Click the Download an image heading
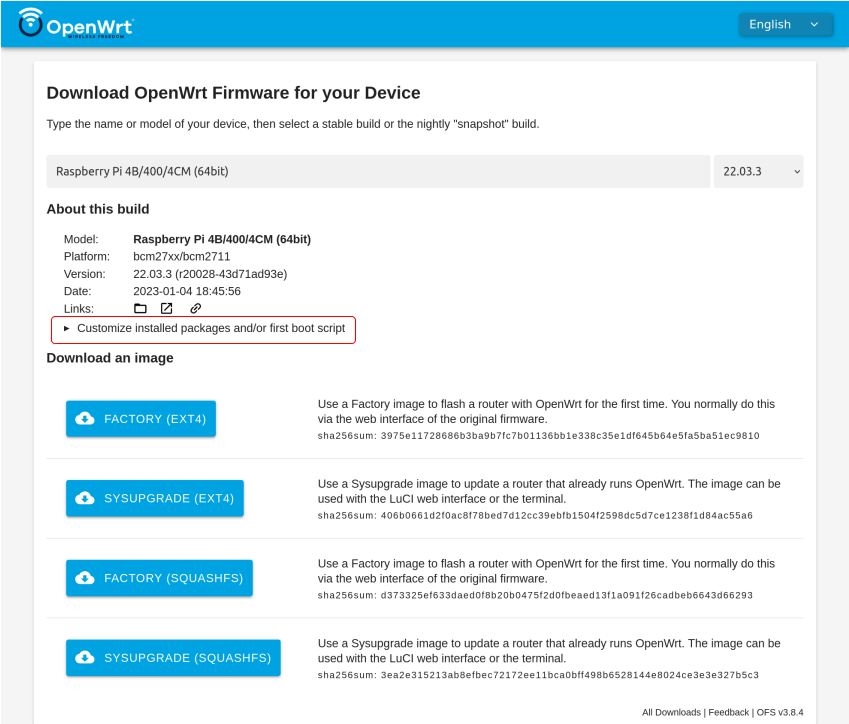Screen dimensions: 849x724 (110, 358)
